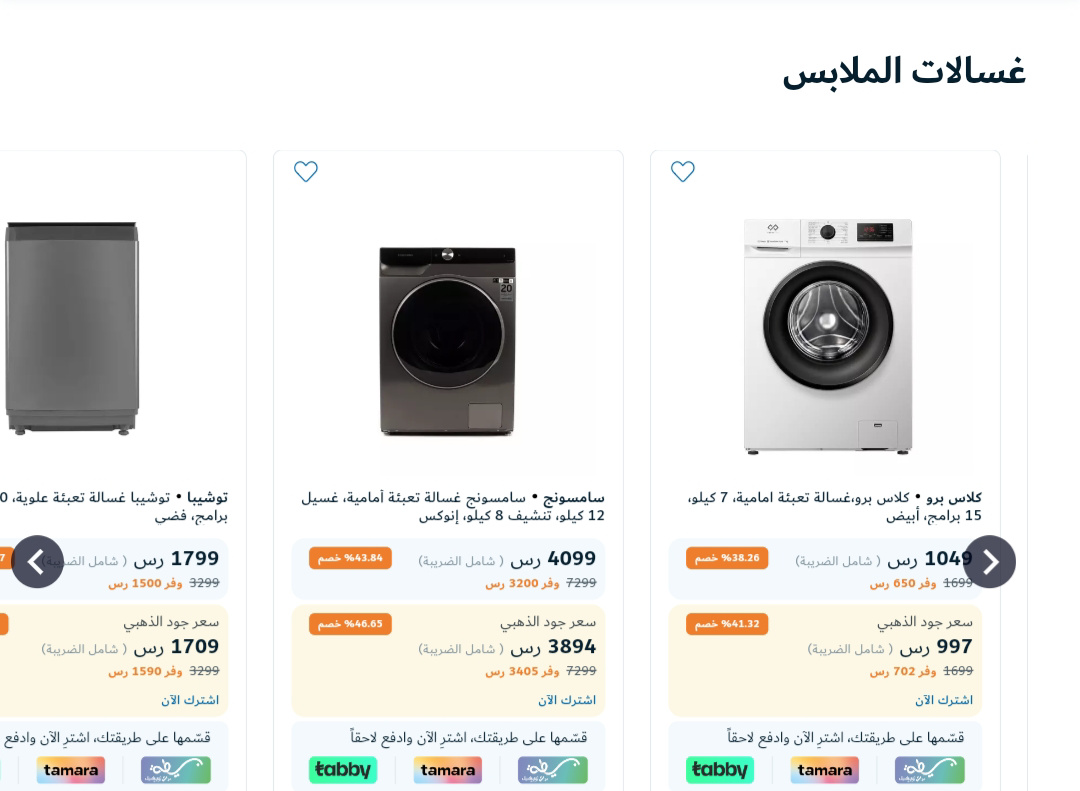Favorite the Samsung washer with heart icon

pos(306,171)
